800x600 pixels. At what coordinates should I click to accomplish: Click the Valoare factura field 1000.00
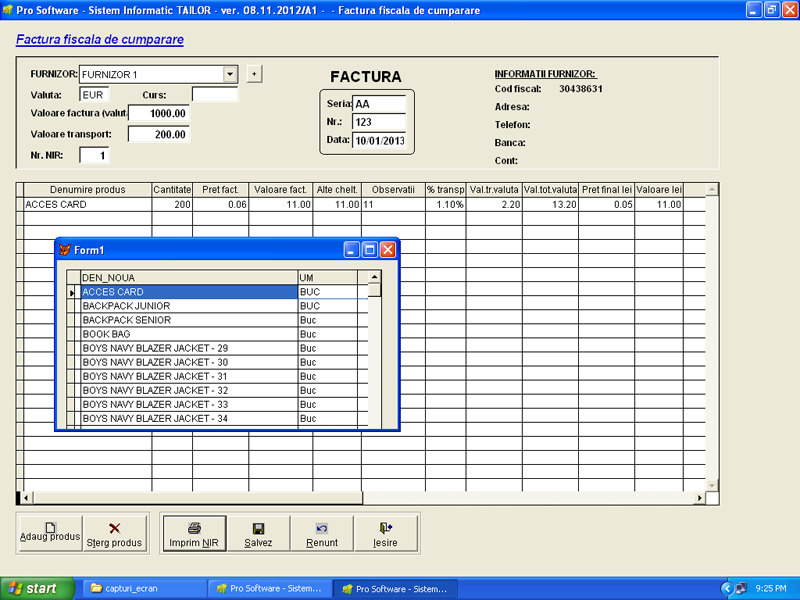click(x=159, y=113)
